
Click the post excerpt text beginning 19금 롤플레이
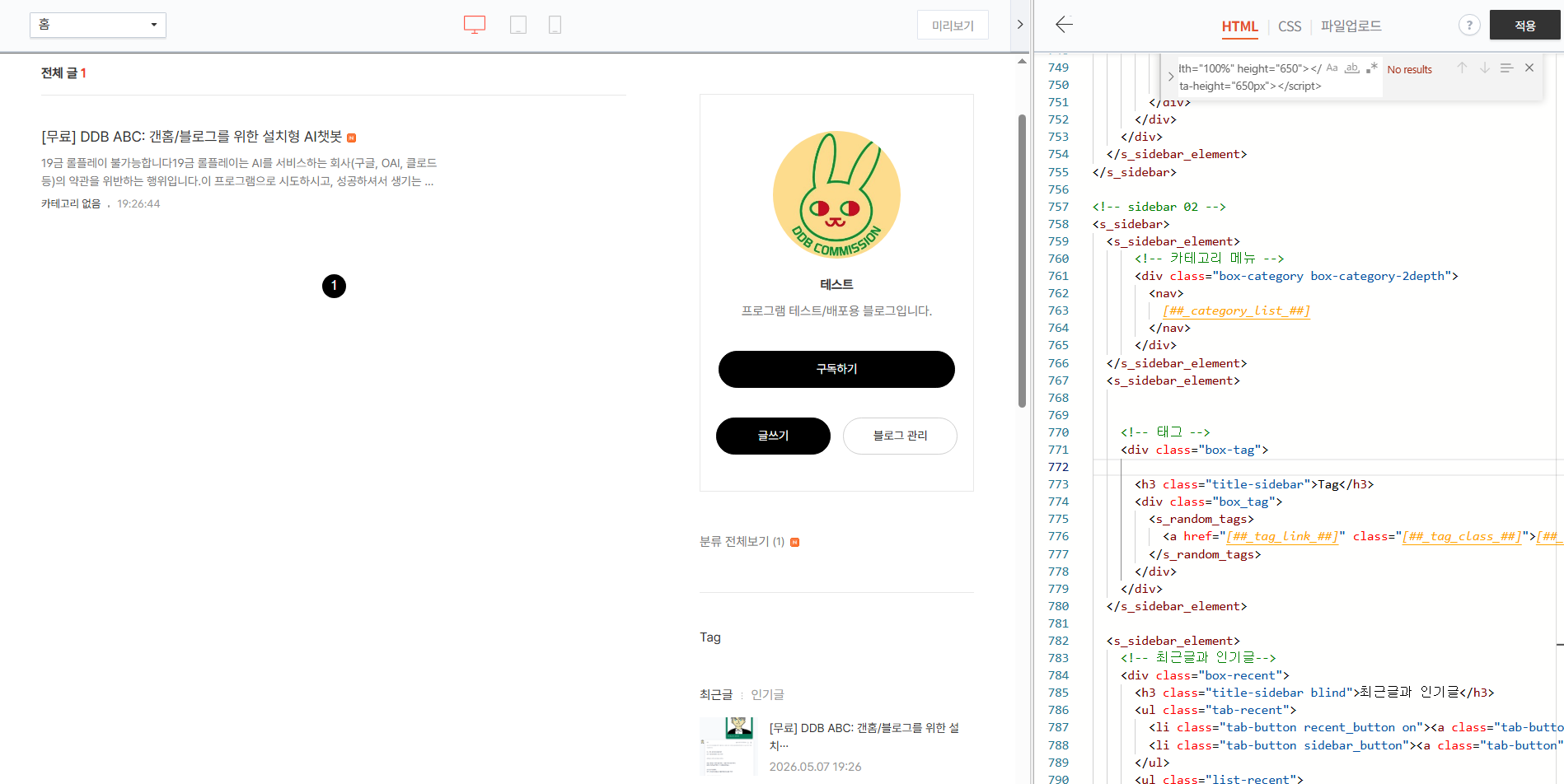pyautogui.click(x=239, y=172)
